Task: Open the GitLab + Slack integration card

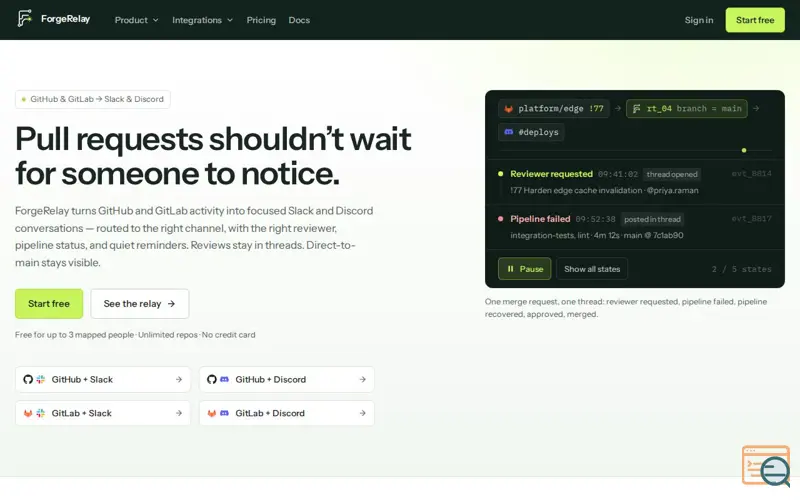Action: (103, 413)
